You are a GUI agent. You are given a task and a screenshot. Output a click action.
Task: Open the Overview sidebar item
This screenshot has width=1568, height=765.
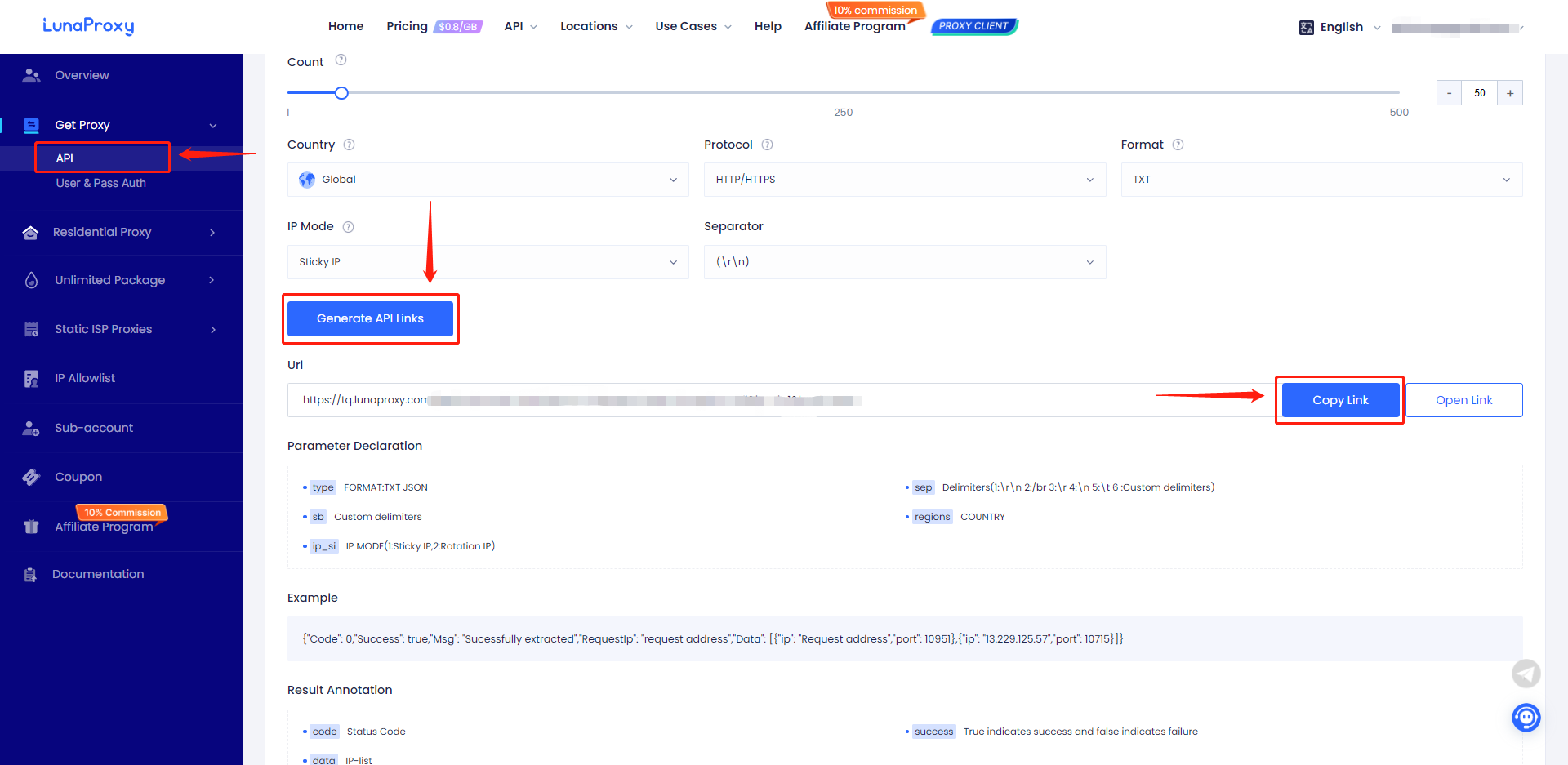[82, 75]
